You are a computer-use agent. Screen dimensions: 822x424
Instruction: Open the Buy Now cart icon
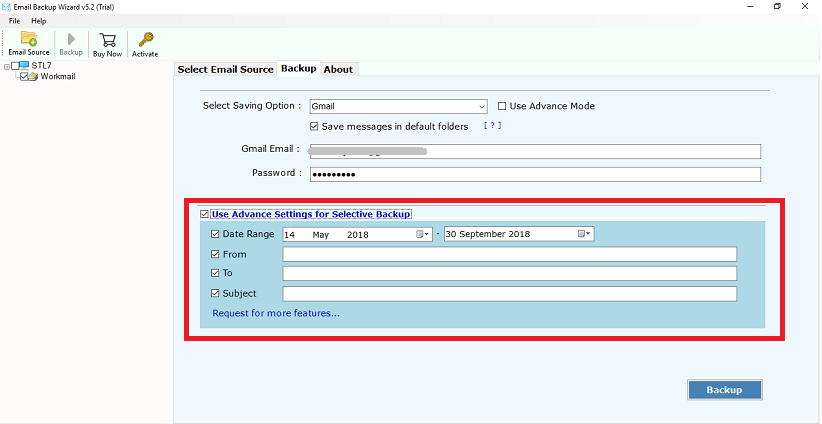point(107,40)
